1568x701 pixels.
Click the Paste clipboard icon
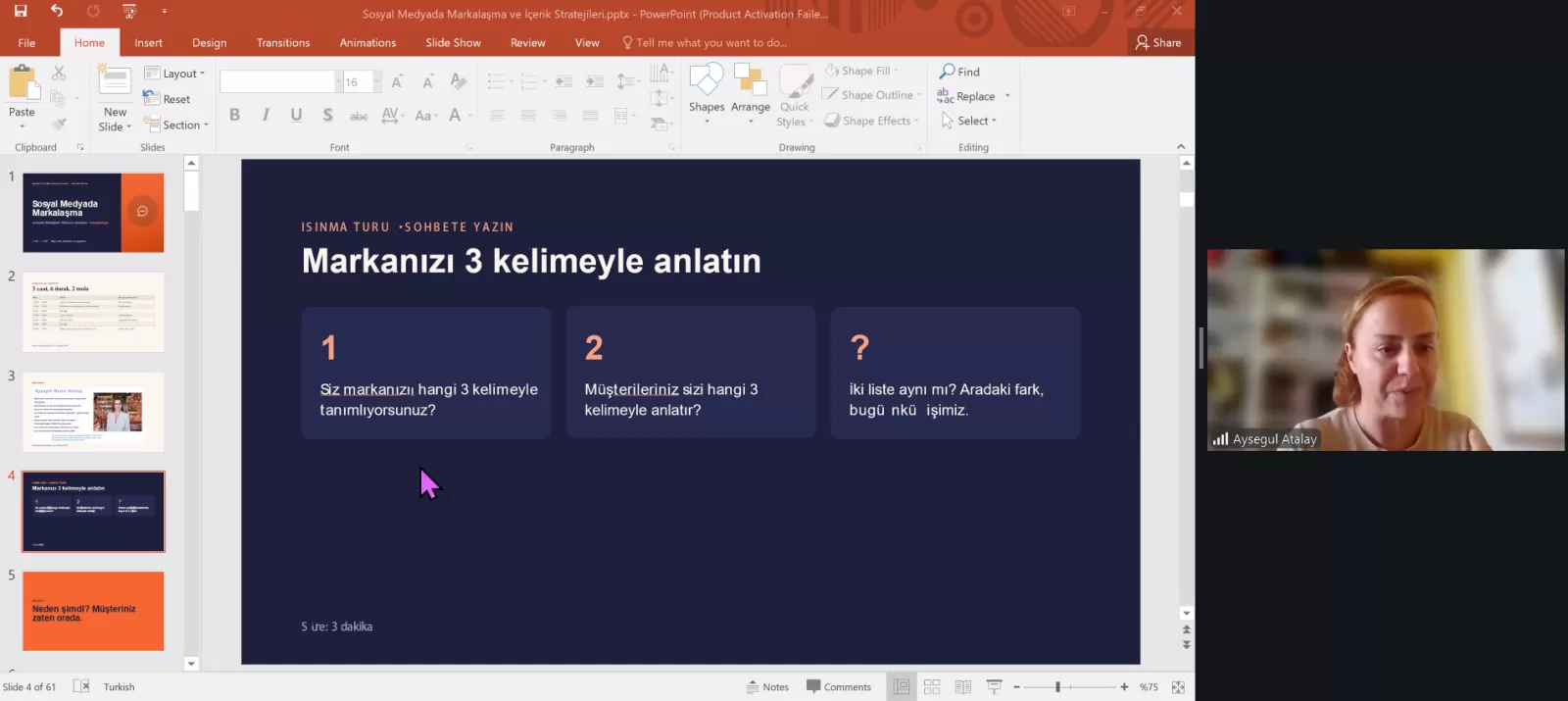[22, 83]
